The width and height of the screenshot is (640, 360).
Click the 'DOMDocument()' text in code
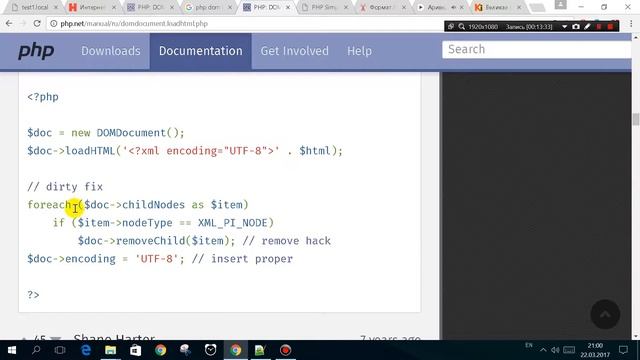(x=137, y=133)
